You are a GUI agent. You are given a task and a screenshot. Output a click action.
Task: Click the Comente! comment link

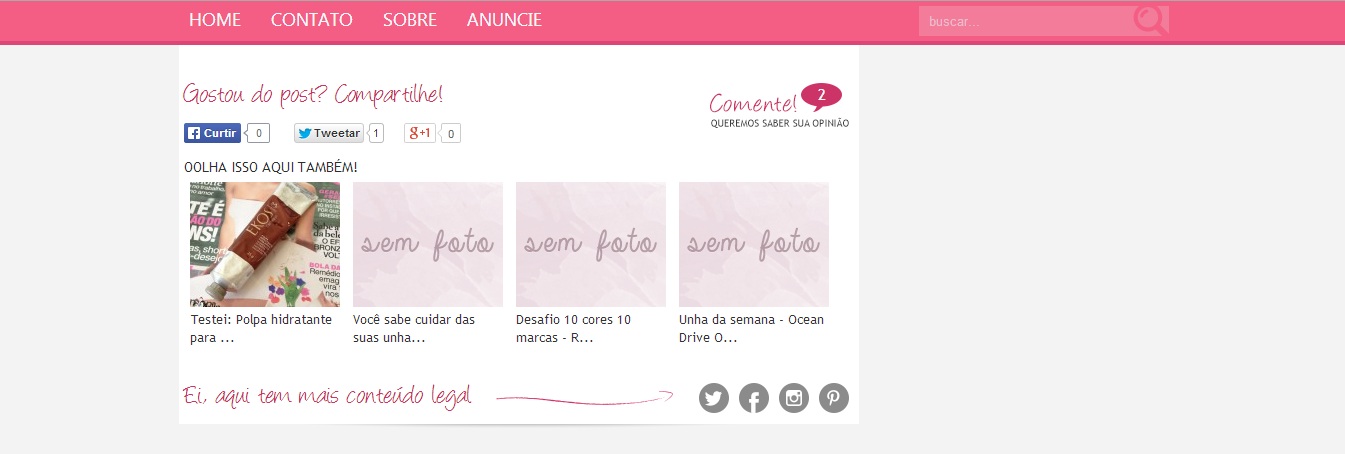pyautogui.click(x=754, y=103)
